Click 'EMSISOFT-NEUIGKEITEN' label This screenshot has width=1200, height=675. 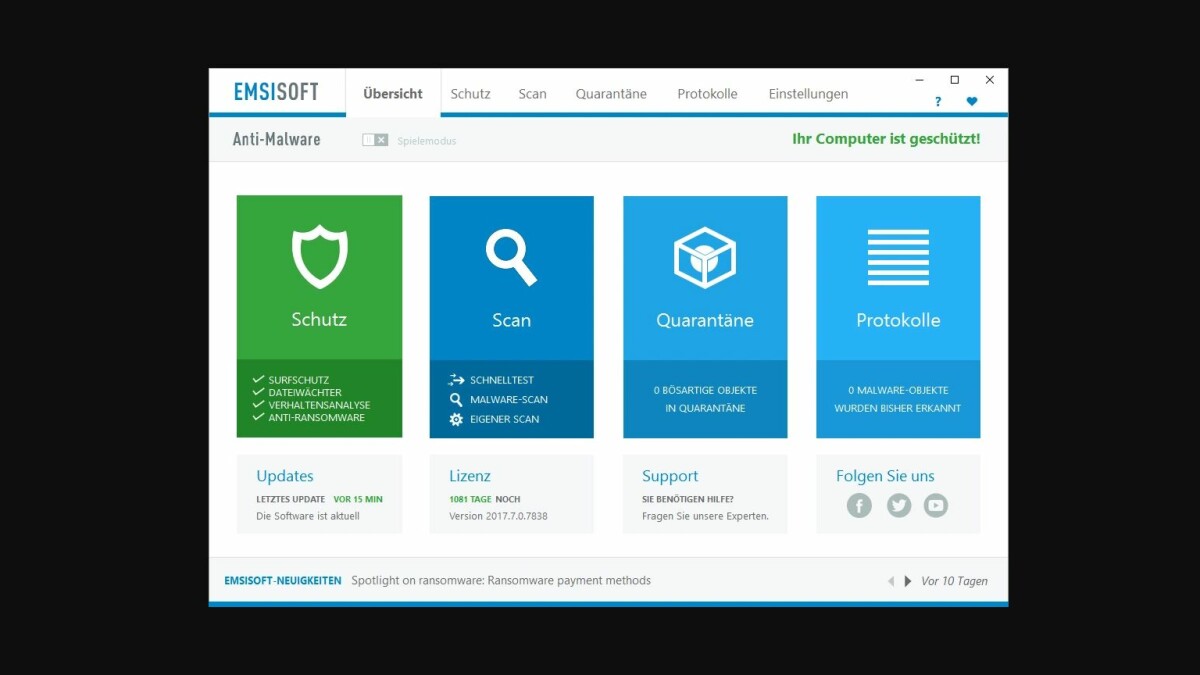point(283,580)
